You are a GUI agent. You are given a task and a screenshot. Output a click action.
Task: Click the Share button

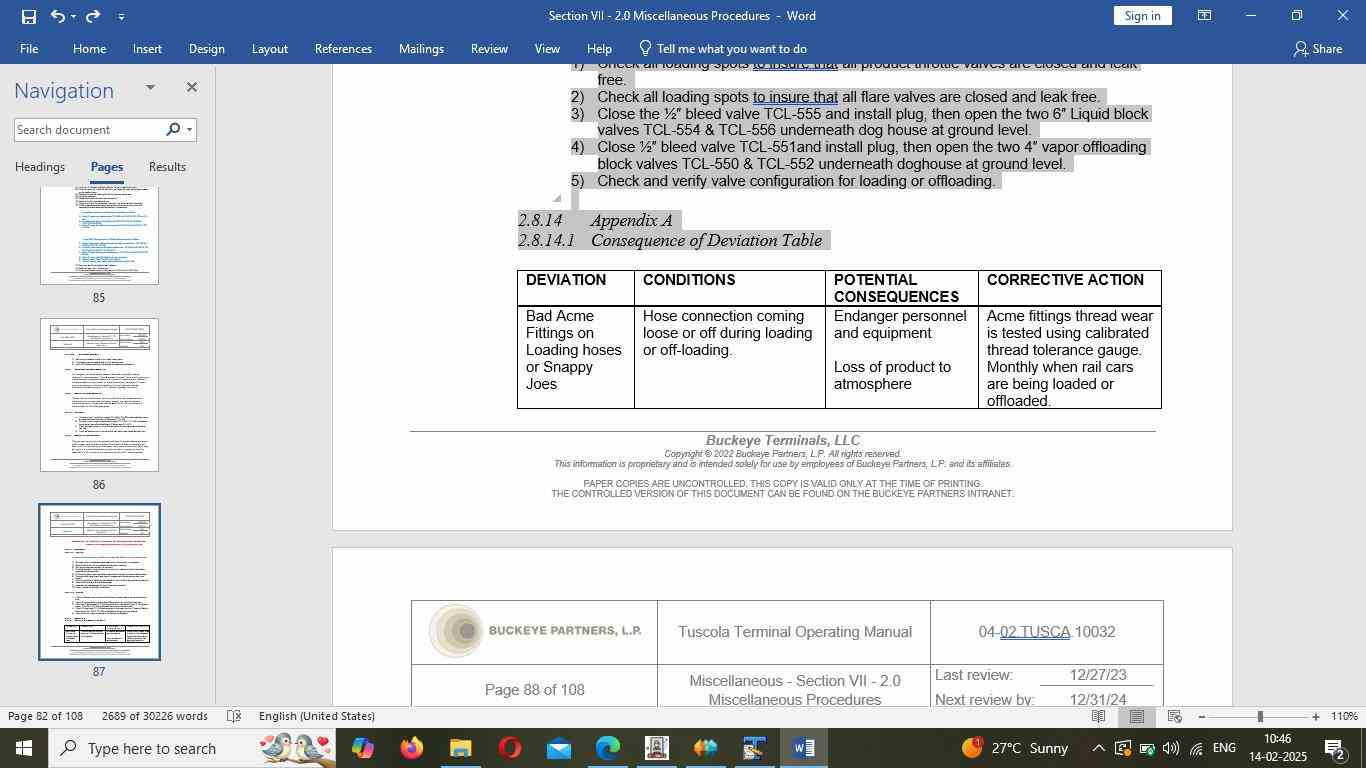tap(1317, 48)
